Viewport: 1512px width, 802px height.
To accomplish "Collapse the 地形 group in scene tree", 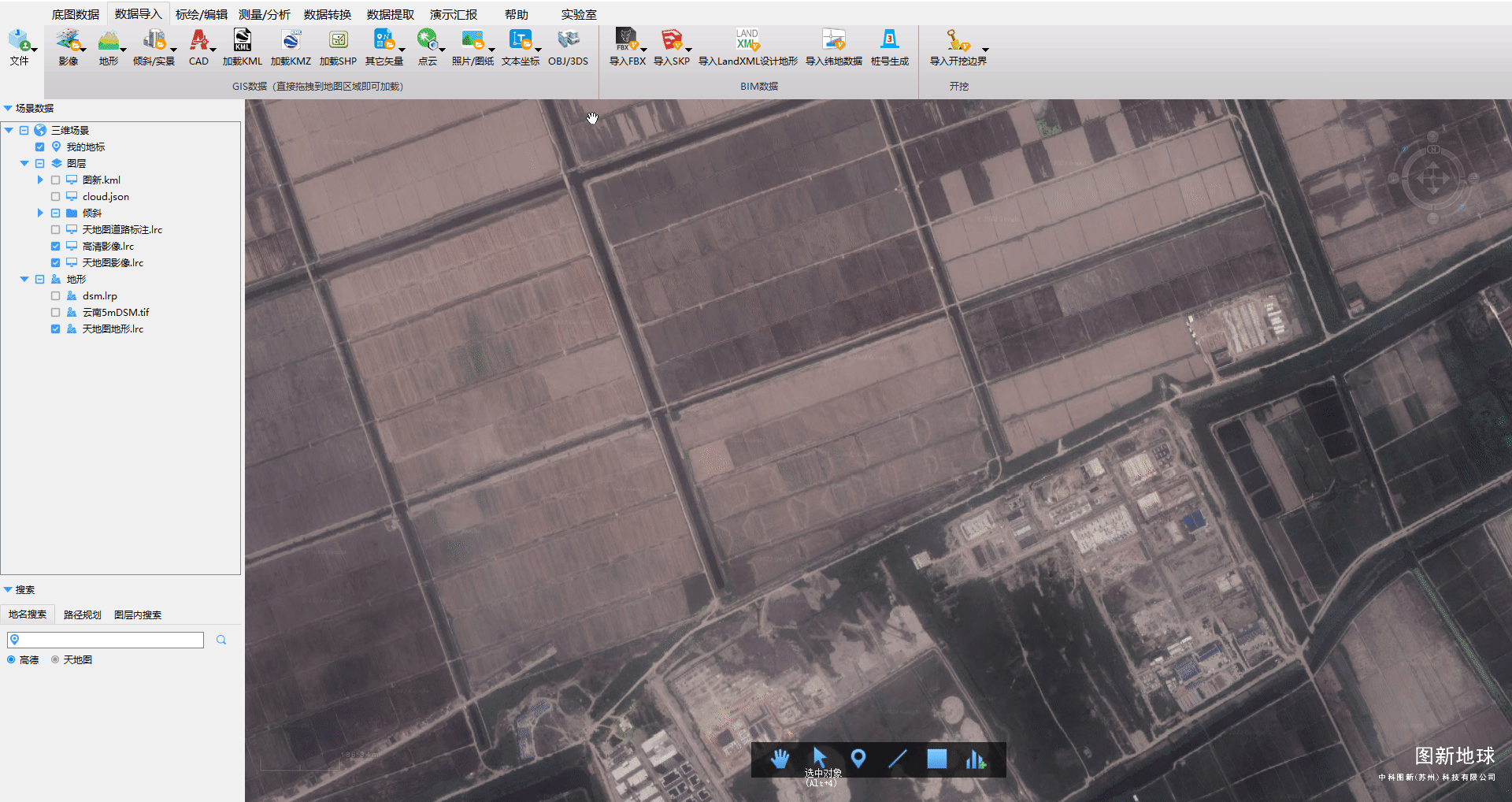I will click(24, 280).
